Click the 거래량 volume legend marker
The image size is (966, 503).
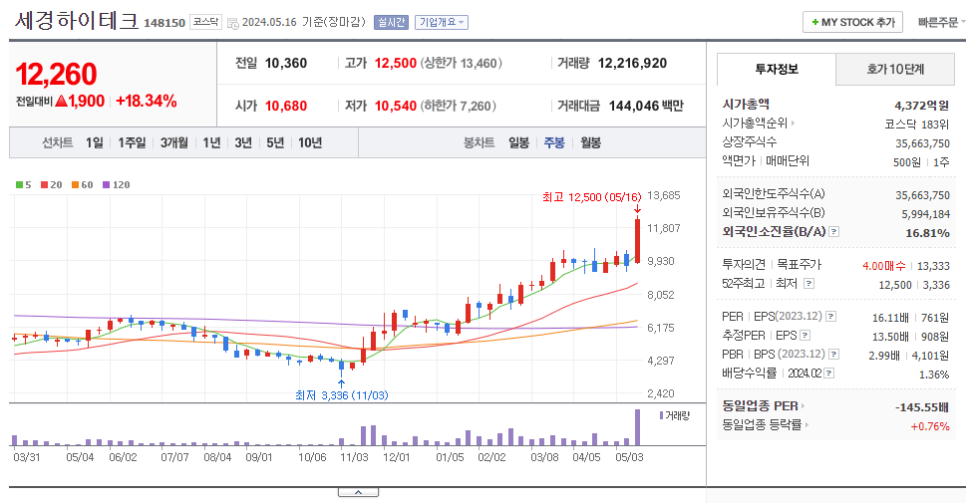[662, 415]
